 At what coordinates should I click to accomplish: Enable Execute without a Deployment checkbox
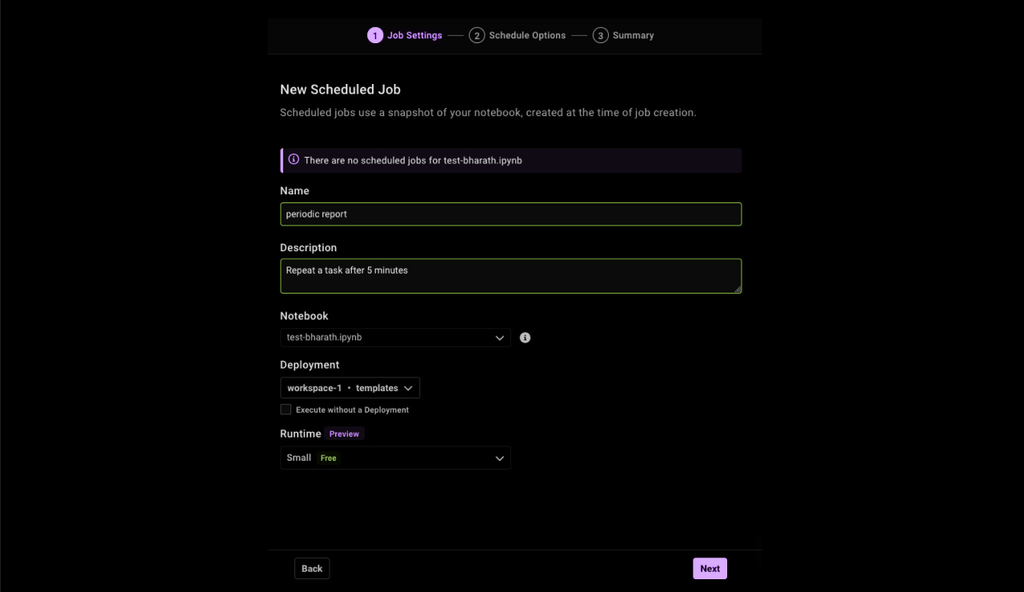[x=285, y=410]
